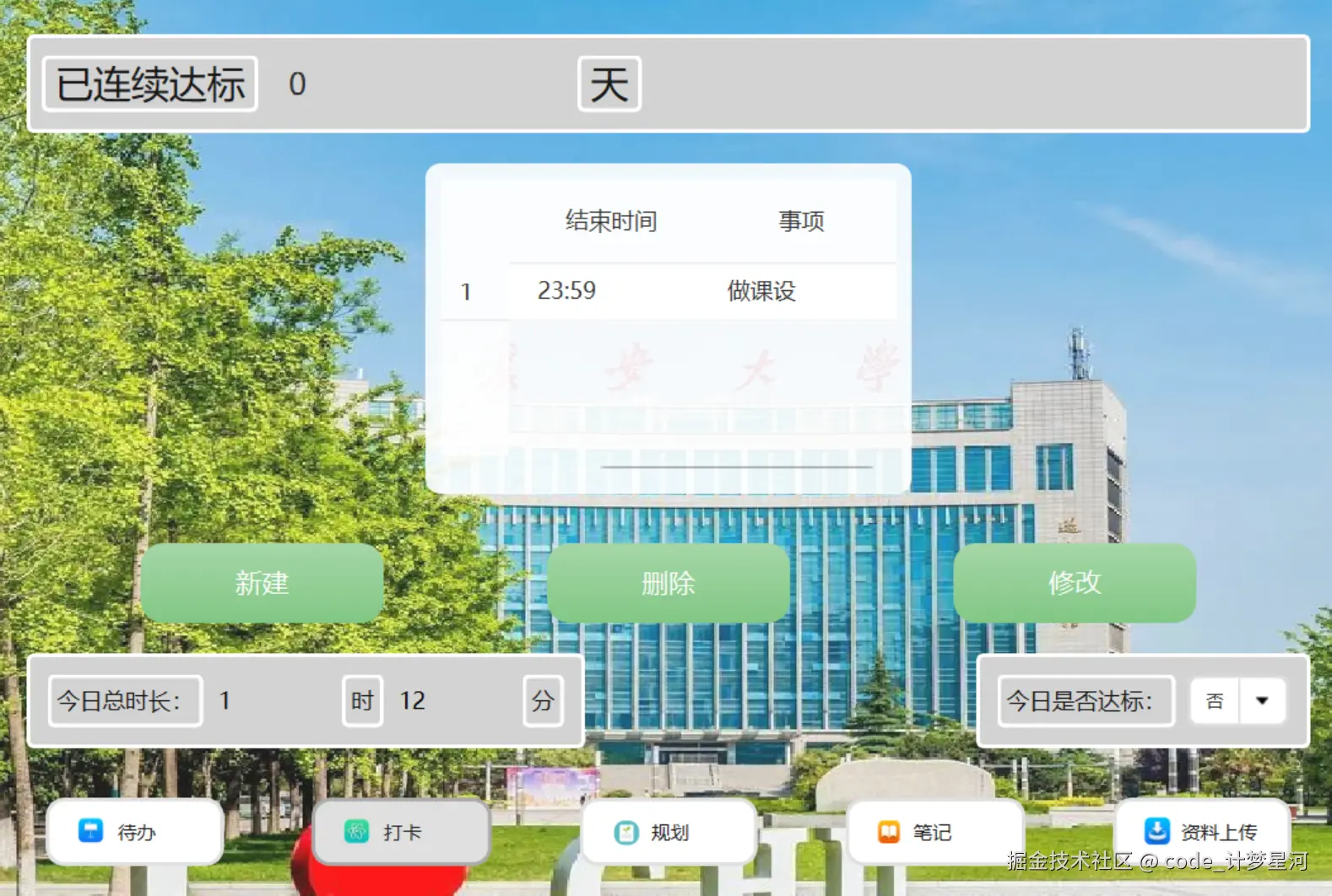The height and width of the screenshot is (896, 1332).
Task: Click the 删除 button
Action: coord(668,583)
